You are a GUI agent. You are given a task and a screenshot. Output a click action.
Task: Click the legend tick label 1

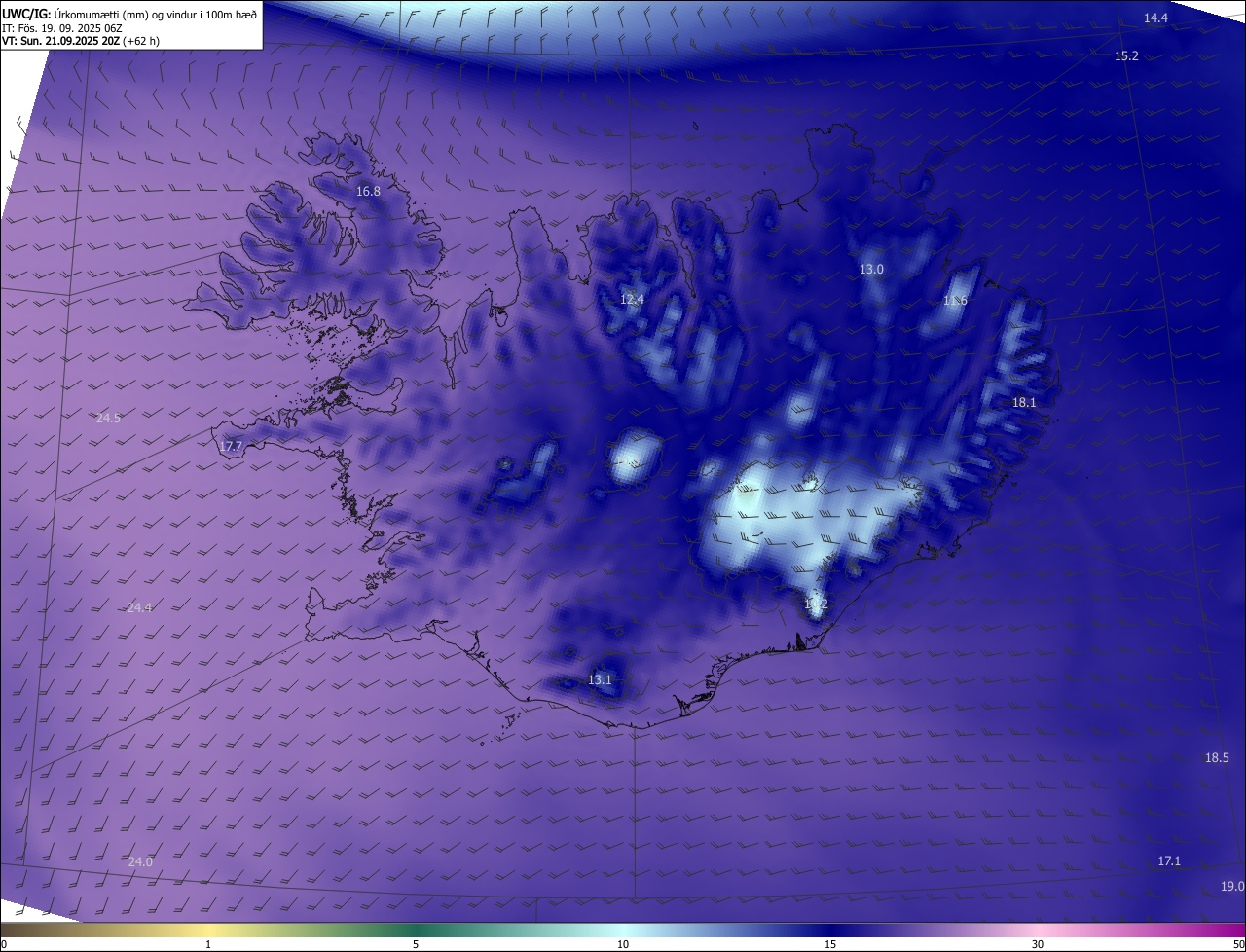click(208, 944)
